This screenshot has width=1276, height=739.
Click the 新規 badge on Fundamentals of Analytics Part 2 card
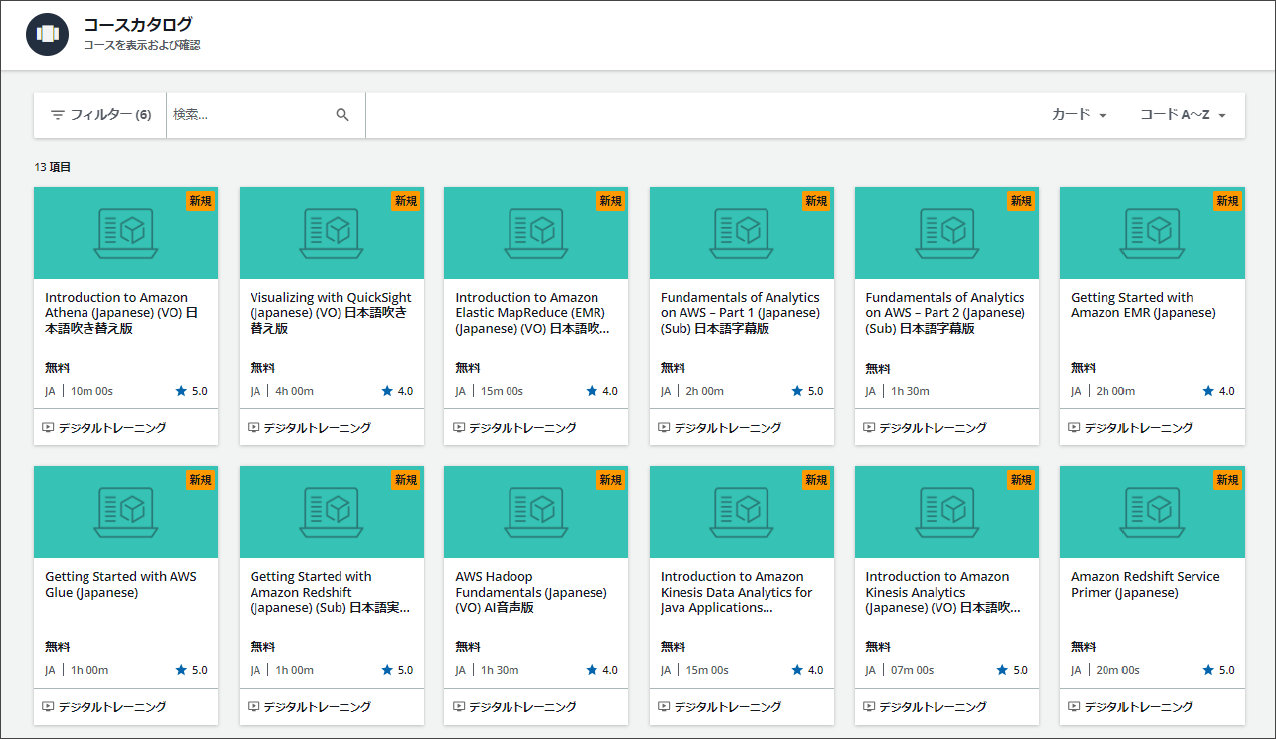click(x=1021, y=201)
